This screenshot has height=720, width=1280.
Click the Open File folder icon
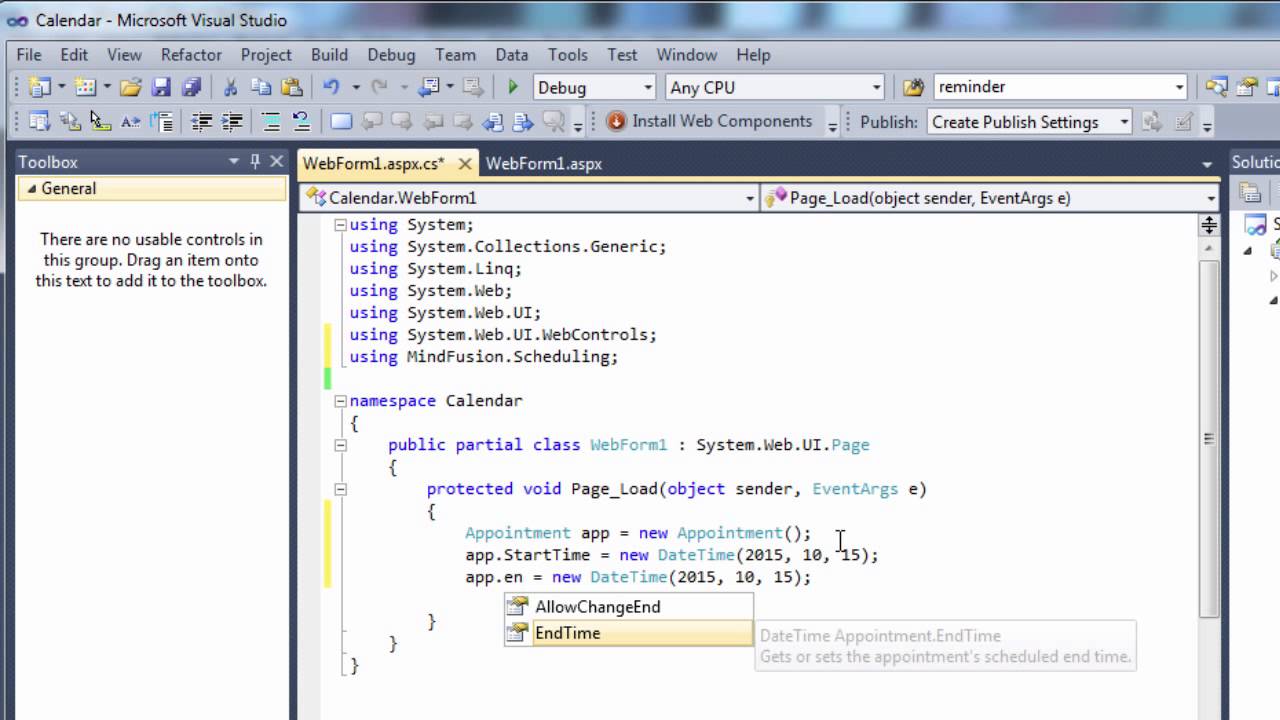click(131, 87)
